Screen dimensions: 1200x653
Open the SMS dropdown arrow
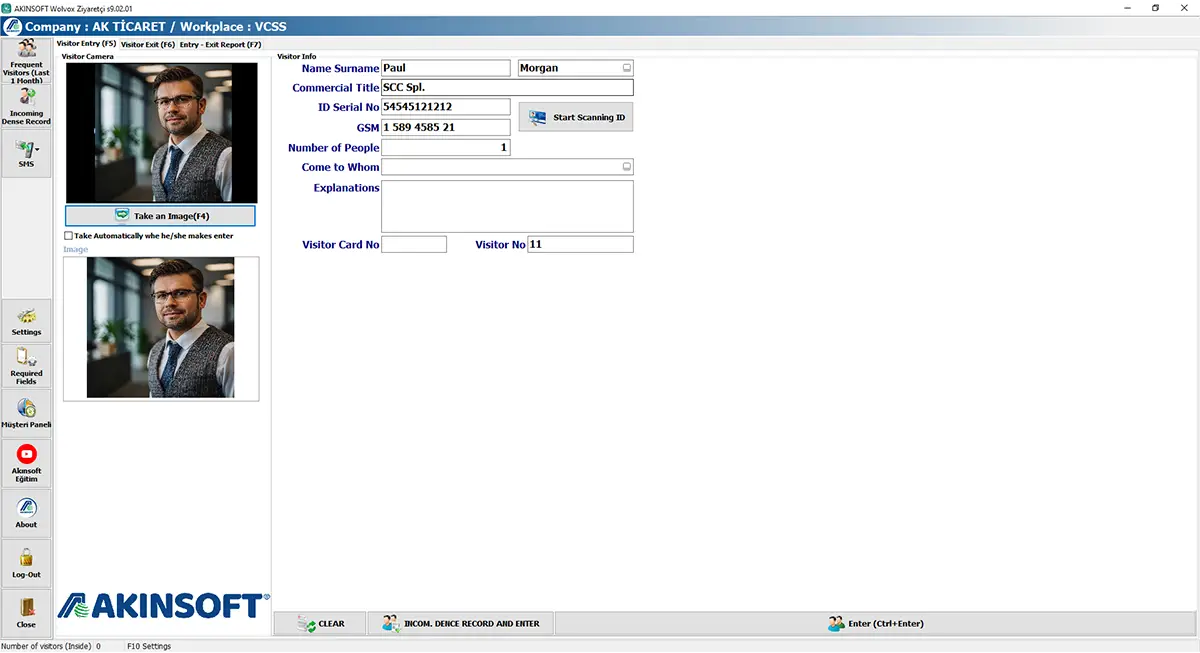37,150
